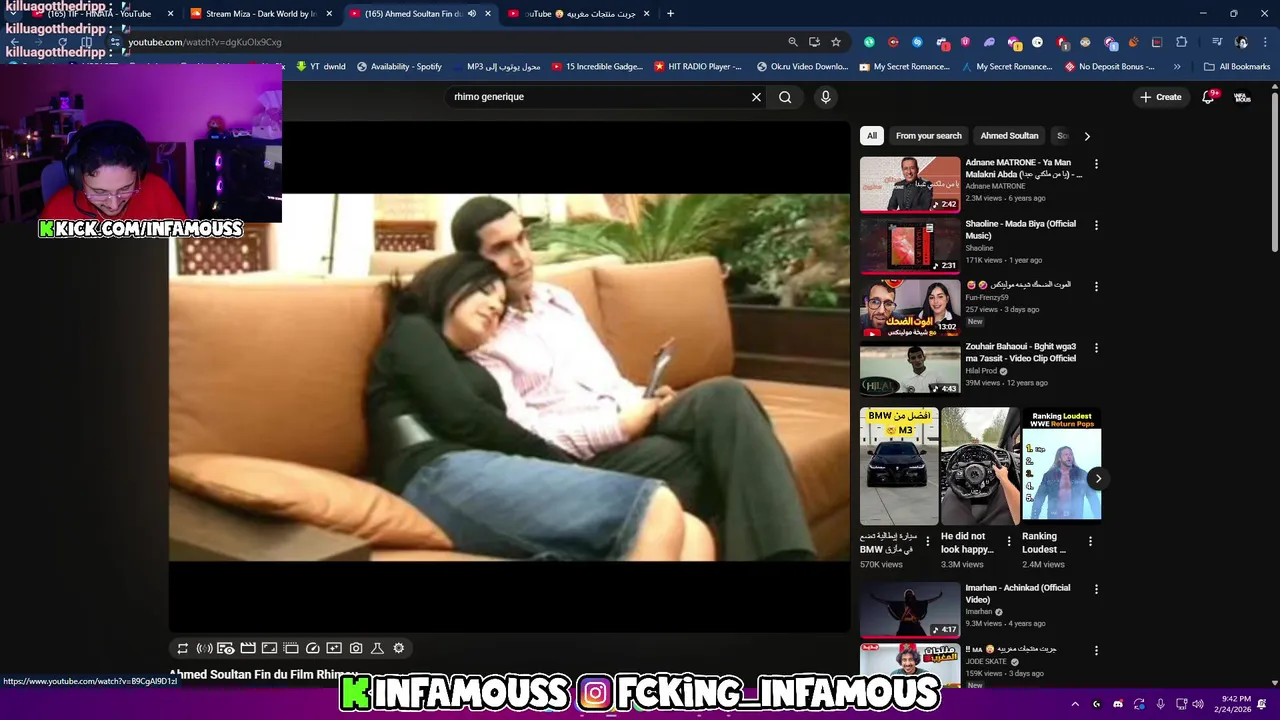Select the 'From your search' chip
This screenshot has height=720, width=1280.
click(929, 136)
